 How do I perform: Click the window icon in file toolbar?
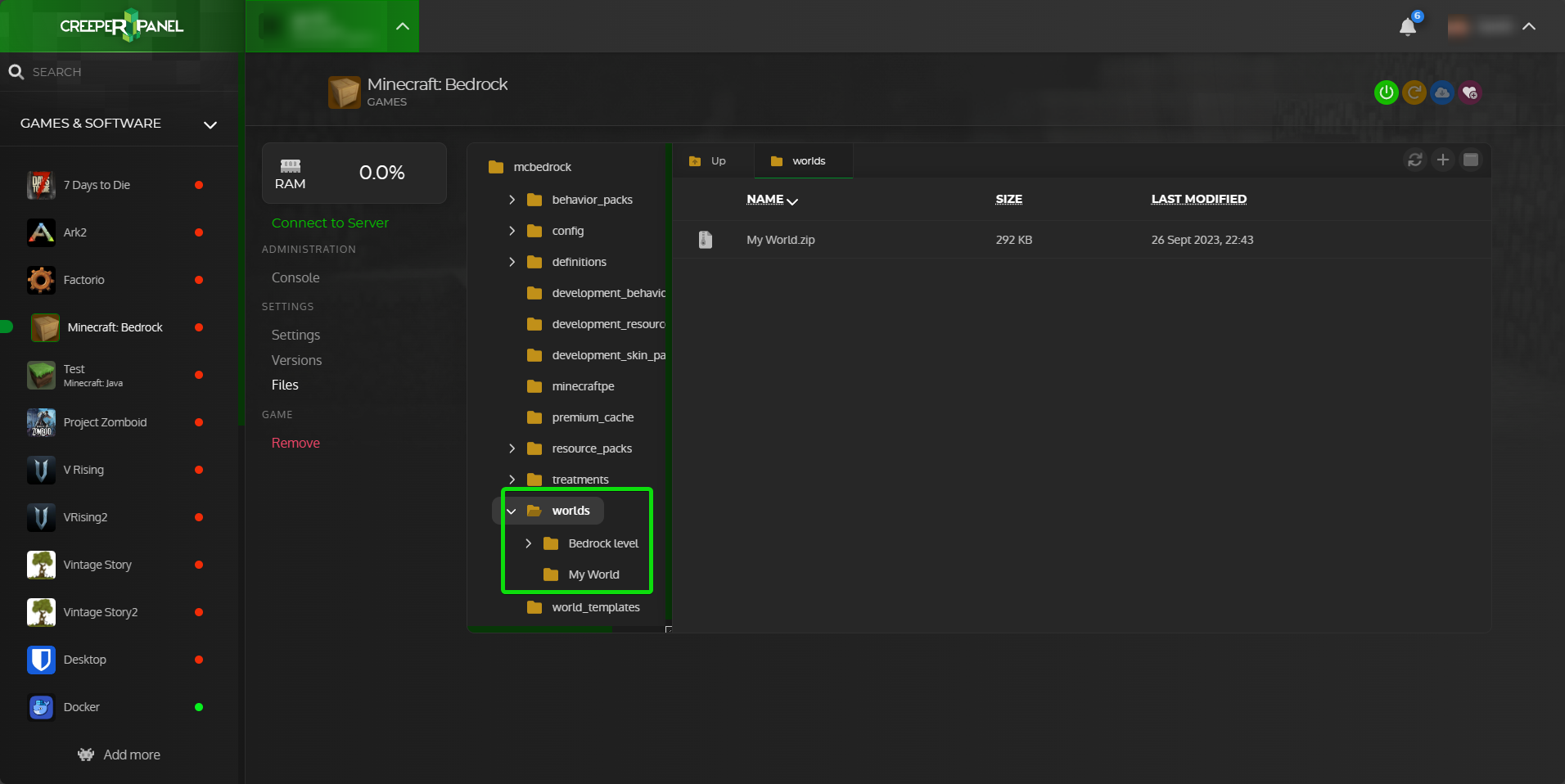tap(1471, 160)
